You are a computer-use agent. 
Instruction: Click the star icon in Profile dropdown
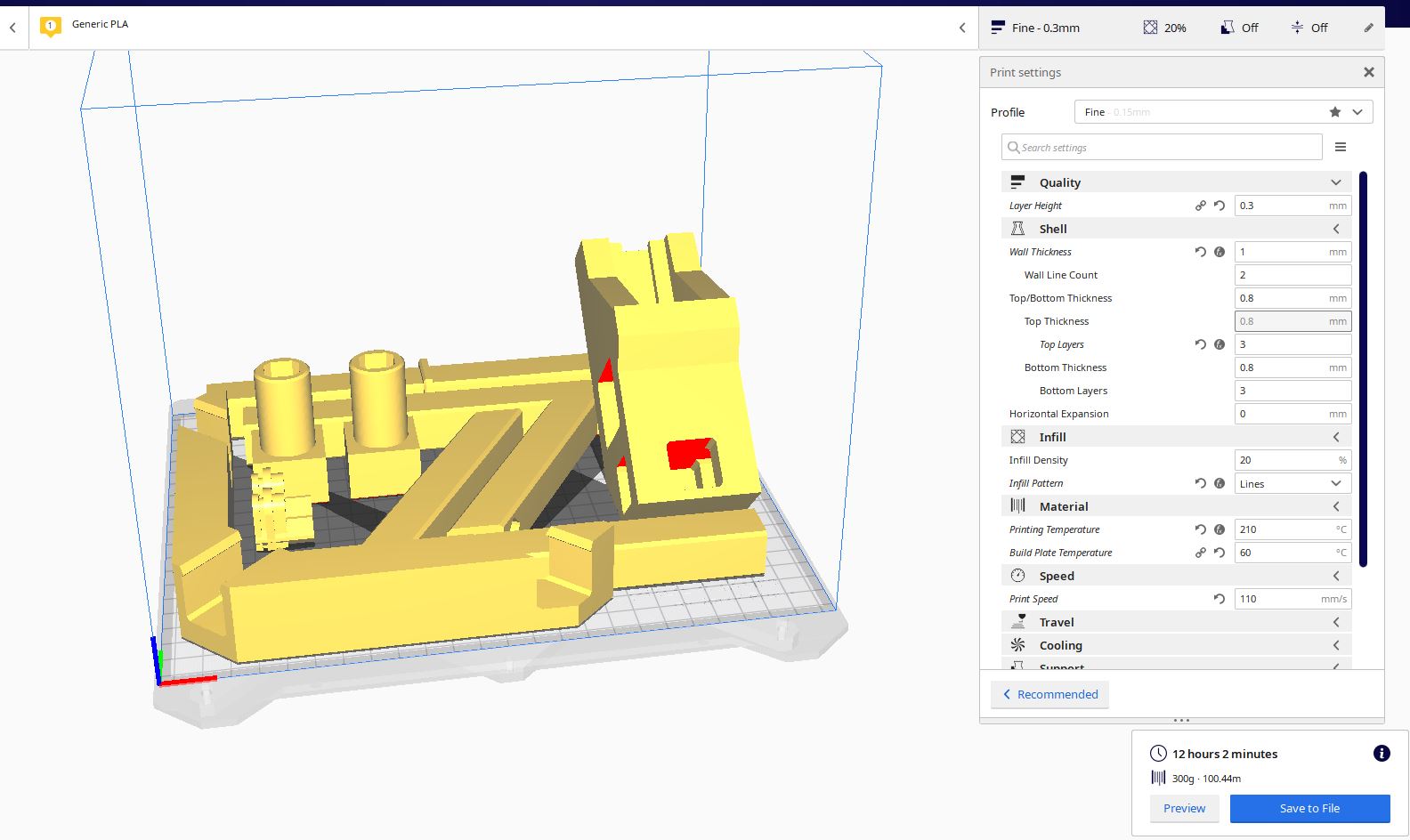pyautogui.click(x=1335, y=112)
